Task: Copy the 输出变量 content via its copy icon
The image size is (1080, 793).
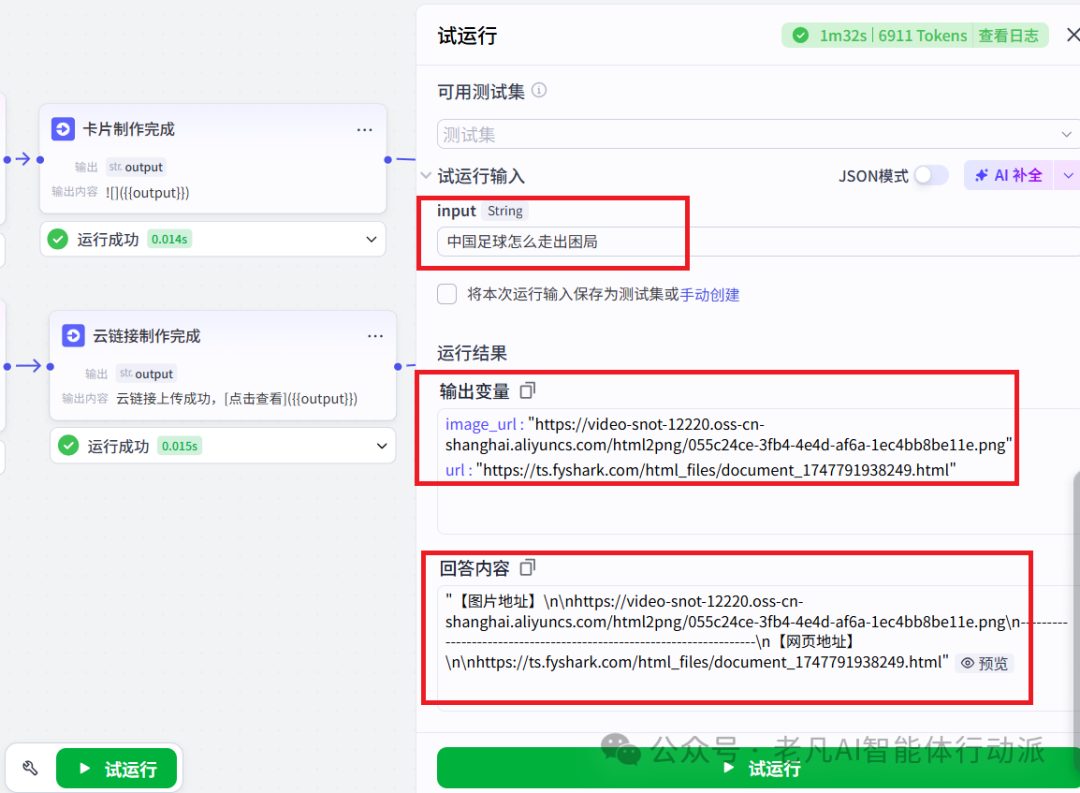Action: (x=528, y=391)
